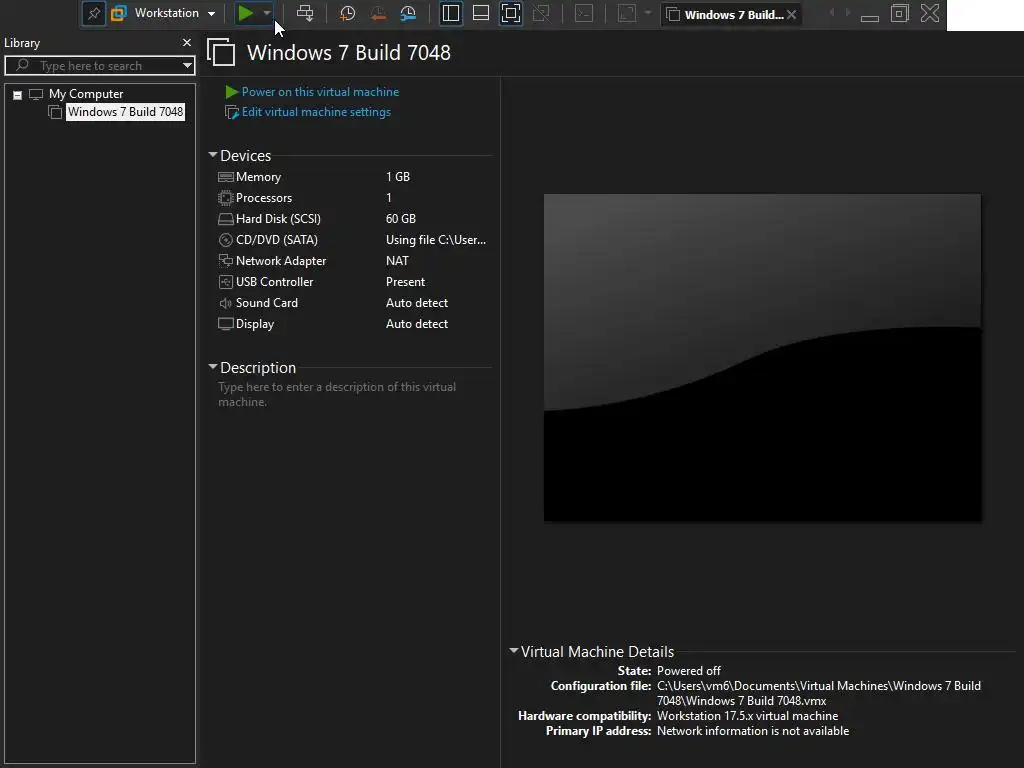Click the settings icon beside Edit link
The height and width of the screenshot is (768, 1024).
232,112
